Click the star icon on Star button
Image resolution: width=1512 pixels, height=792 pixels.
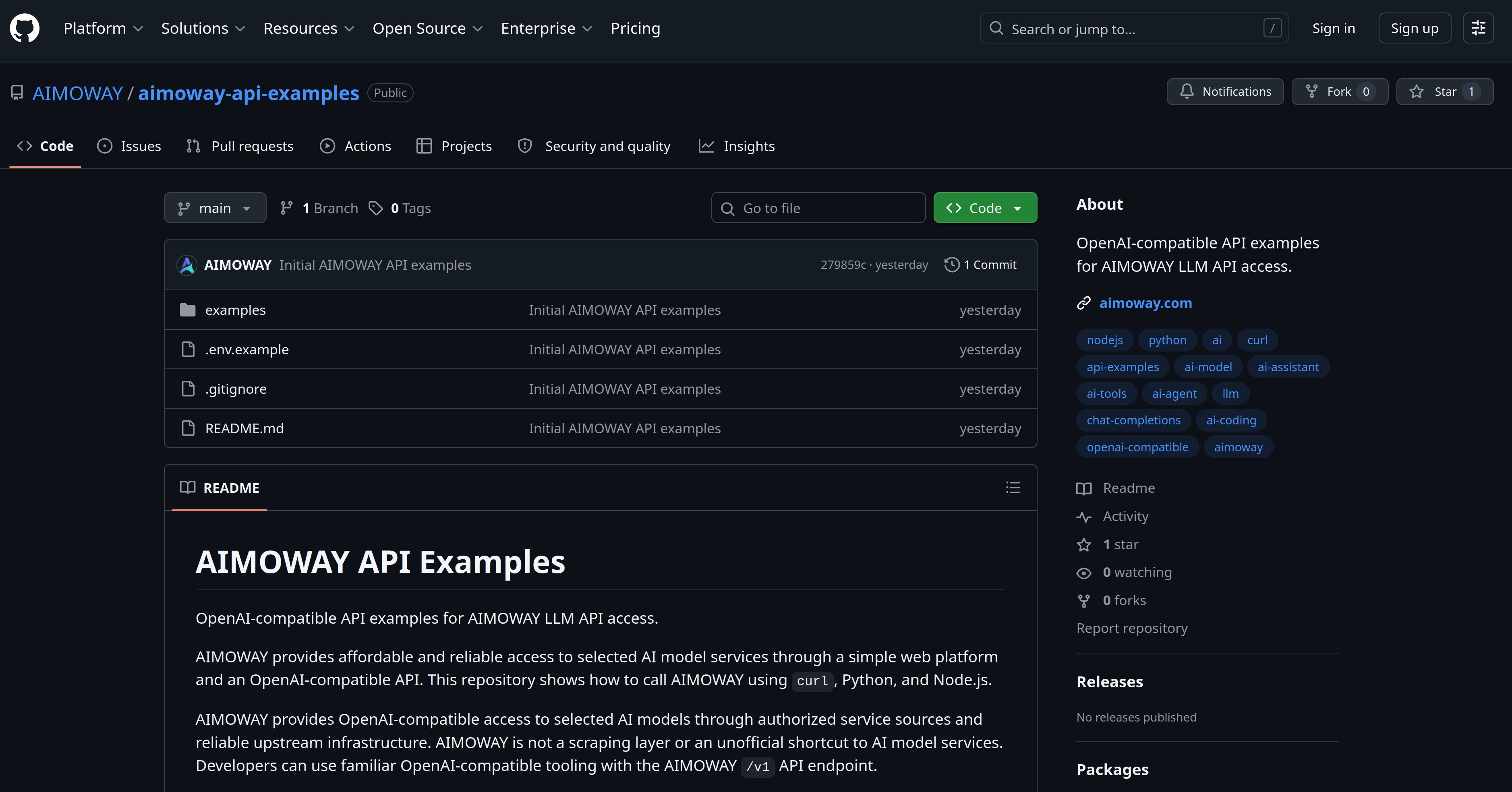point(1417,91)
